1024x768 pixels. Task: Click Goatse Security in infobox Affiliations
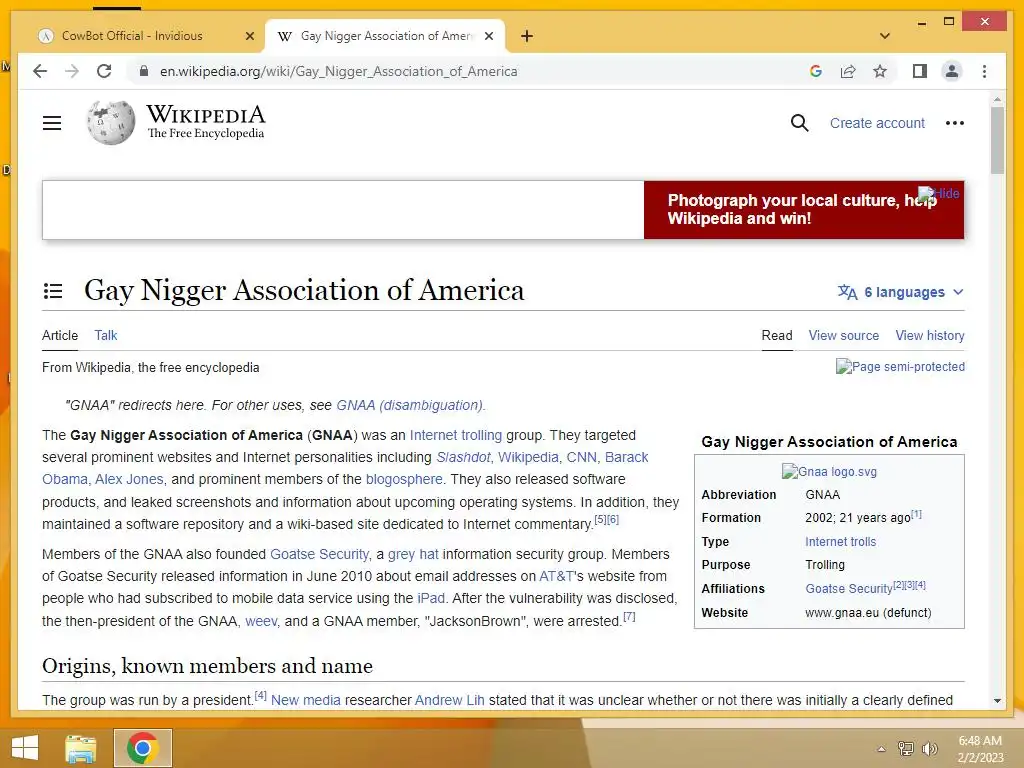tap(848, 588)
